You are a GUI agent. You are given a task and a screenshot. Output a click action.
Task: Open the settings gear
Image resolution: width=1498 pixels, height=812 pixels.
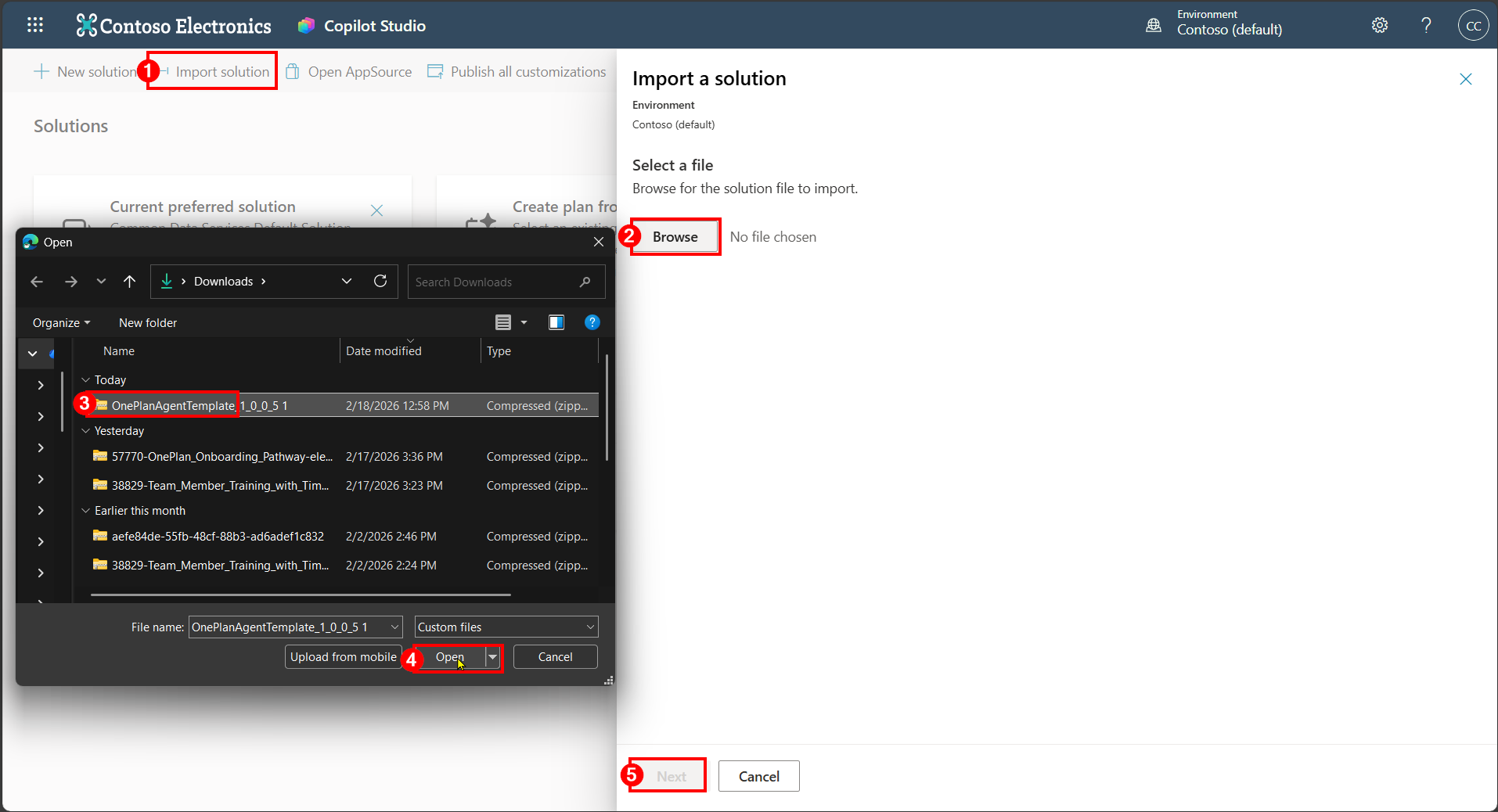pyautogui.click(x=1380, y=25)
